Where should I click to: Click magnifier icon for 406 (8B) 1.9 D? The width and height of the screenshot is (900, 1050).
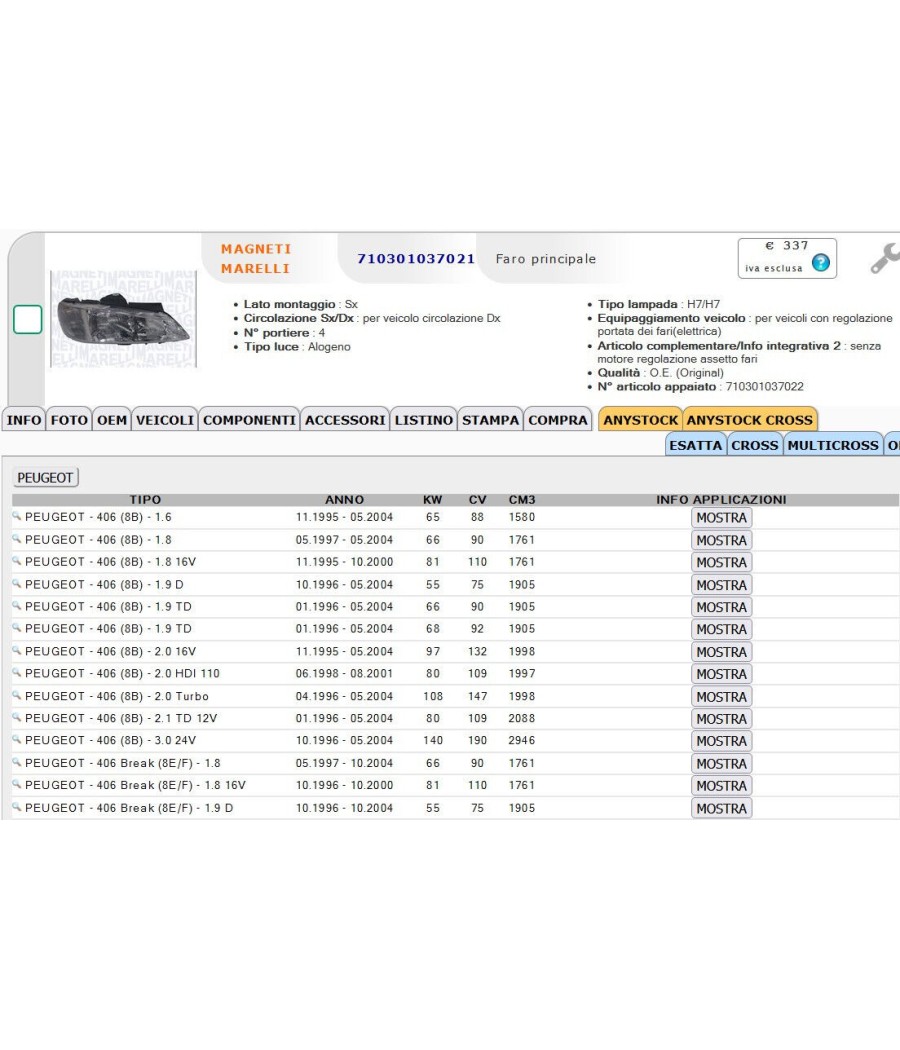click(x=17, y=584)
